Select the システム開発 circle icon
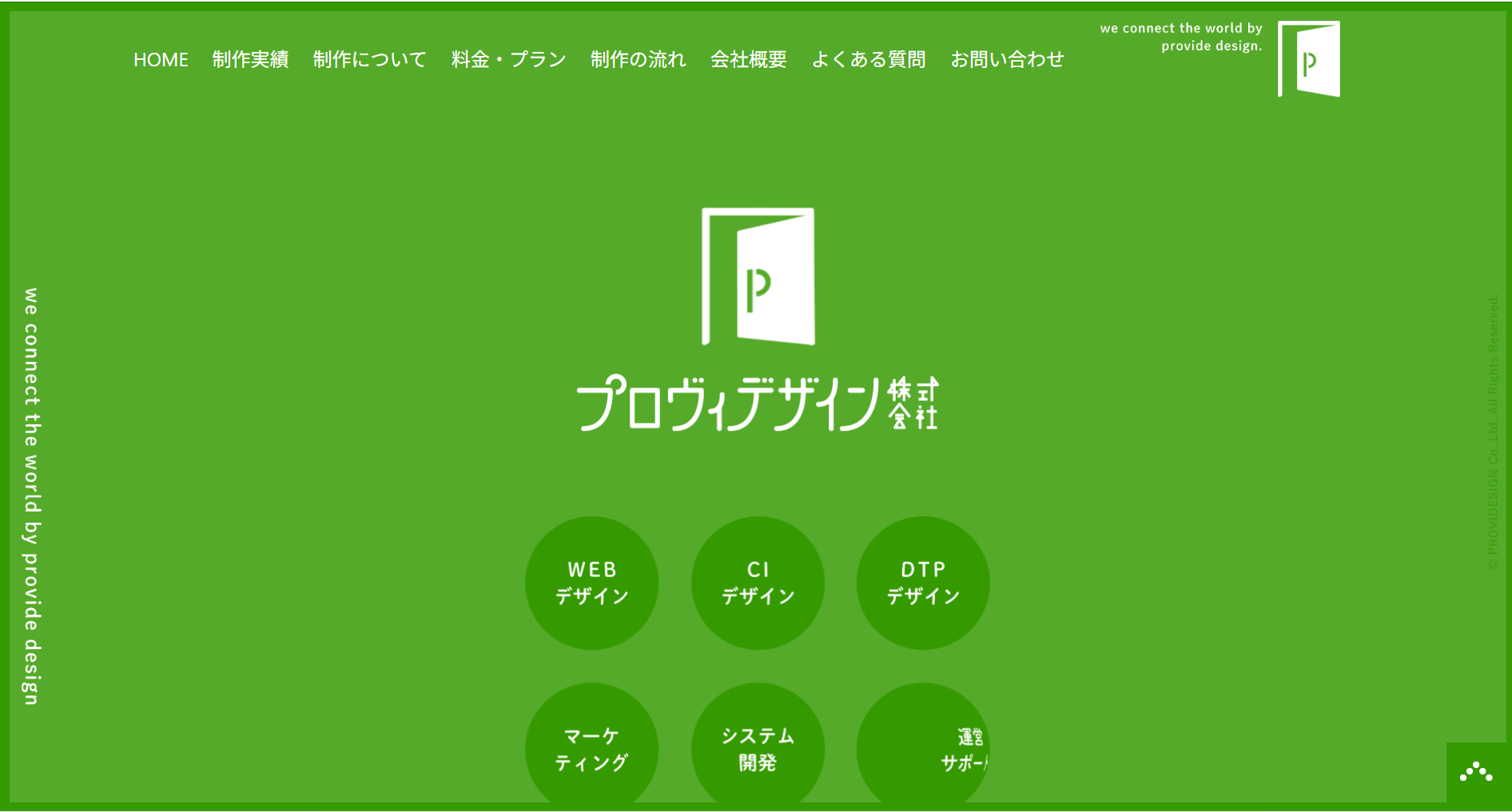This screenshot has width=1512, height=812. click(758, 749)
